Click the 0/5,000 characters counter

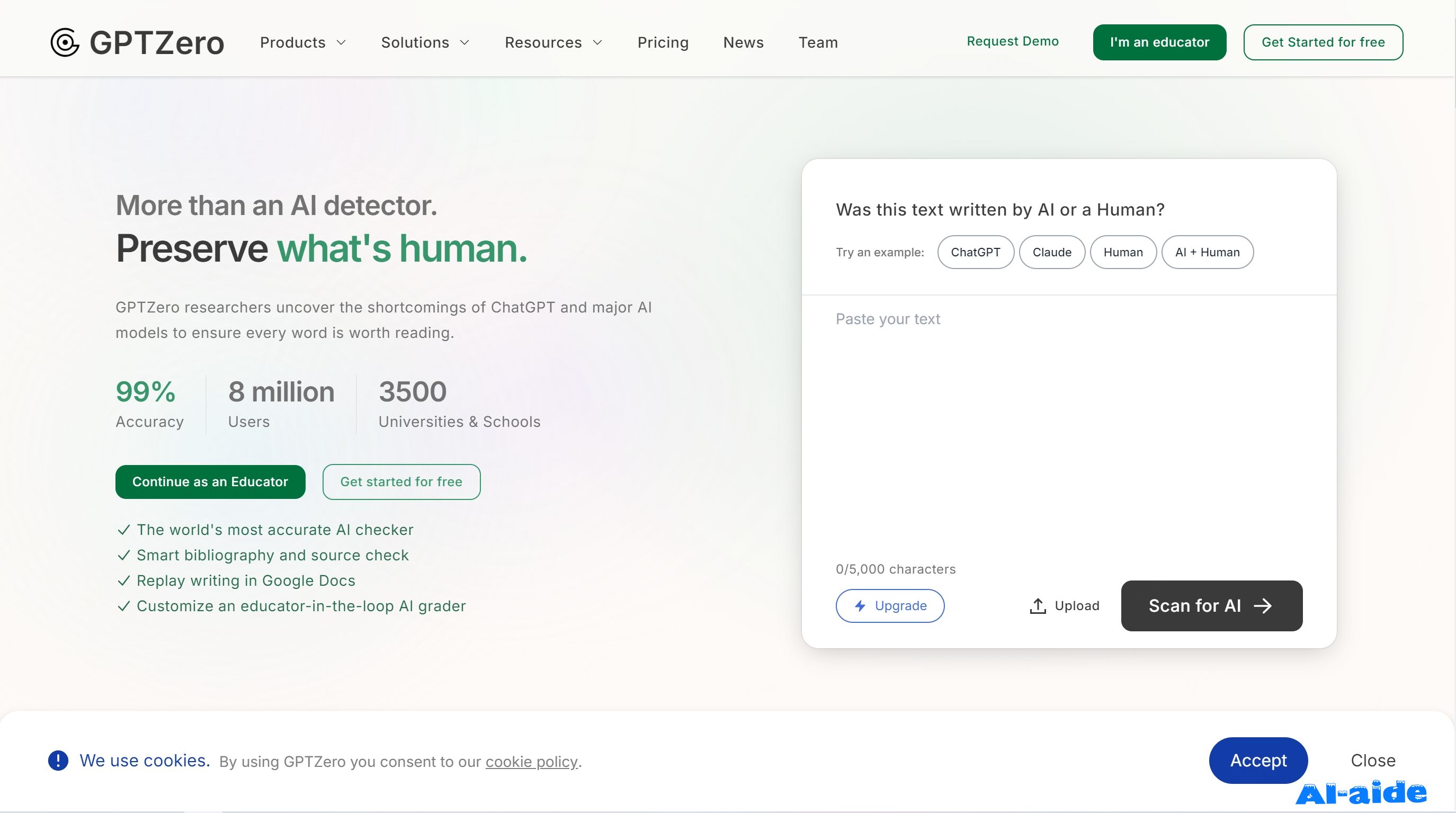(895, 569)
